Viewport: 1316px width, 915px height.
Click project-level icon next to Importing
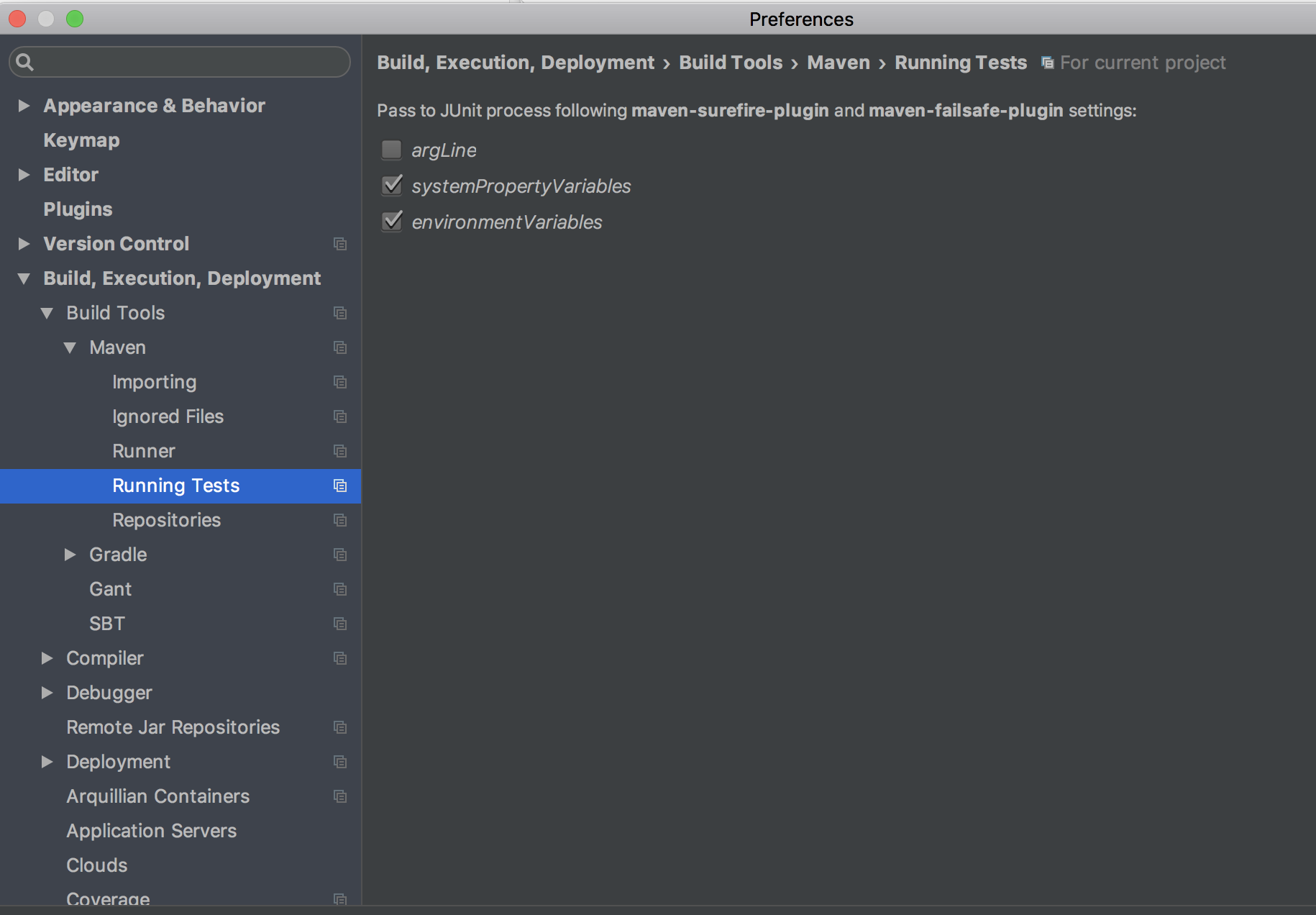(x=340, y=382)
